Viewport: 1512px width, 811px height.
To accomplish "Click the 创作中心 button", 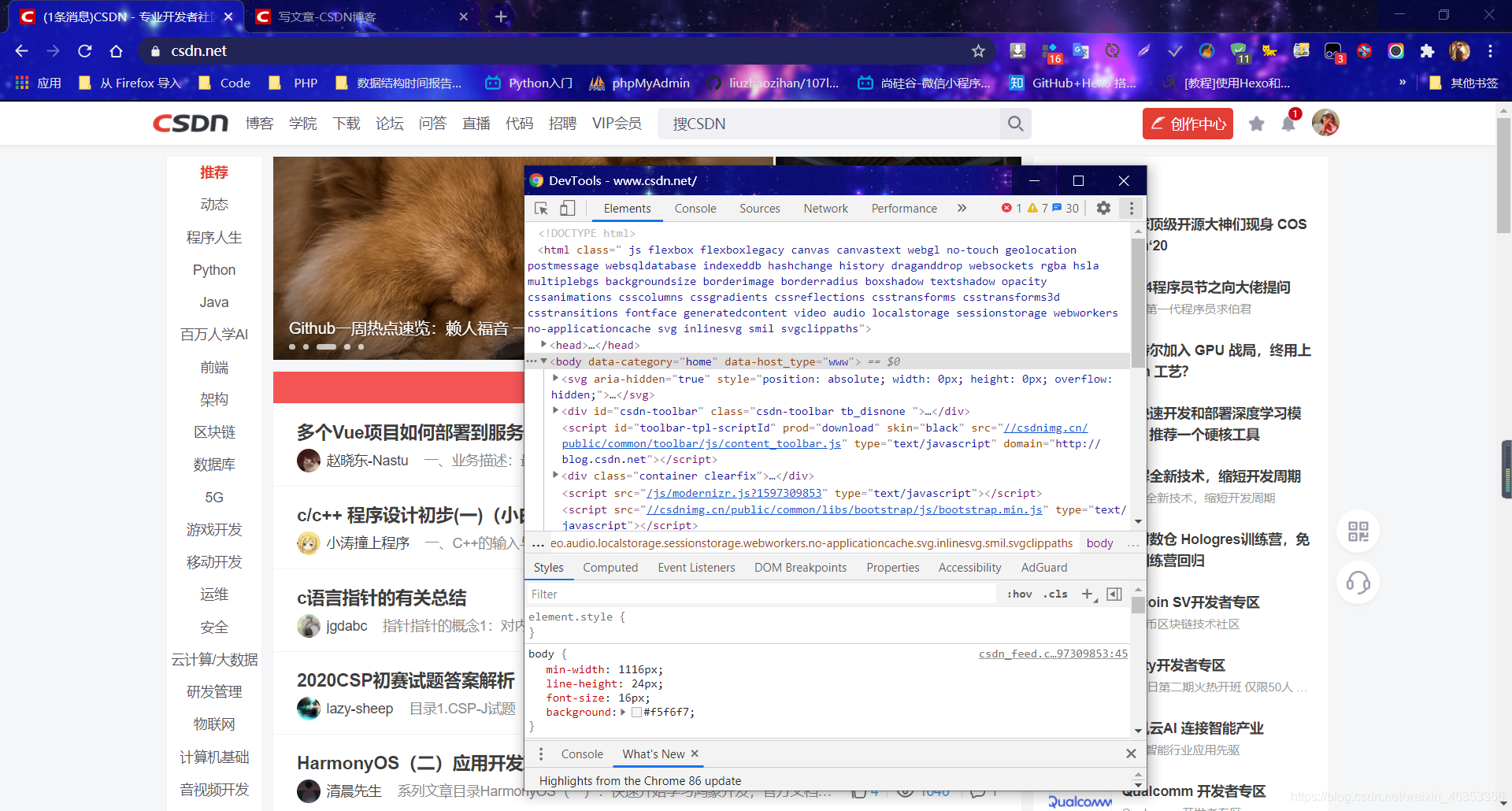I will [x=1188, y=124].
